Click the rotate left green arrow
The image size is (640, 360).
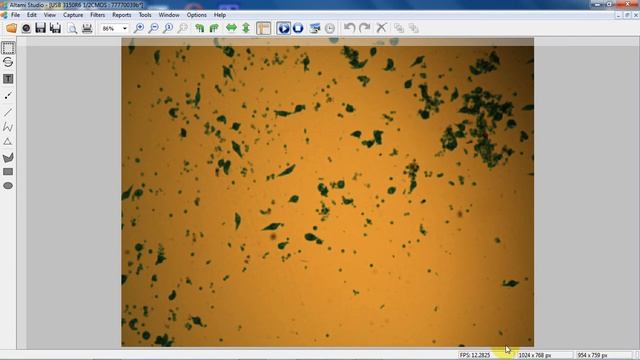[x=200, y=28]
